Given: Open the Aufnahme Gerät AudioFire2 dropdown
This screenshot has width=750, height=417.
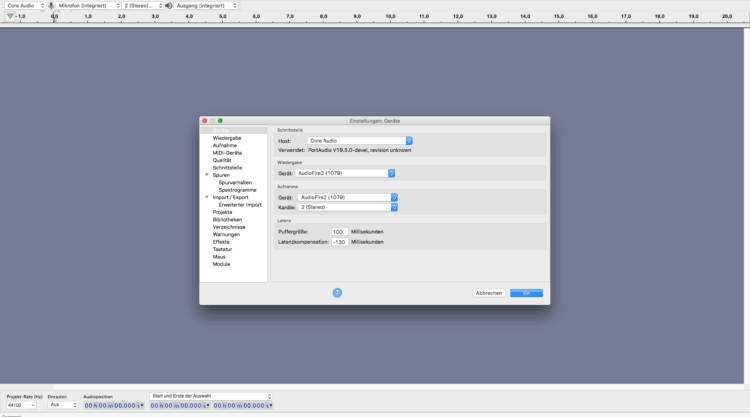Looking at the screenshot, I should coord(347,197).
